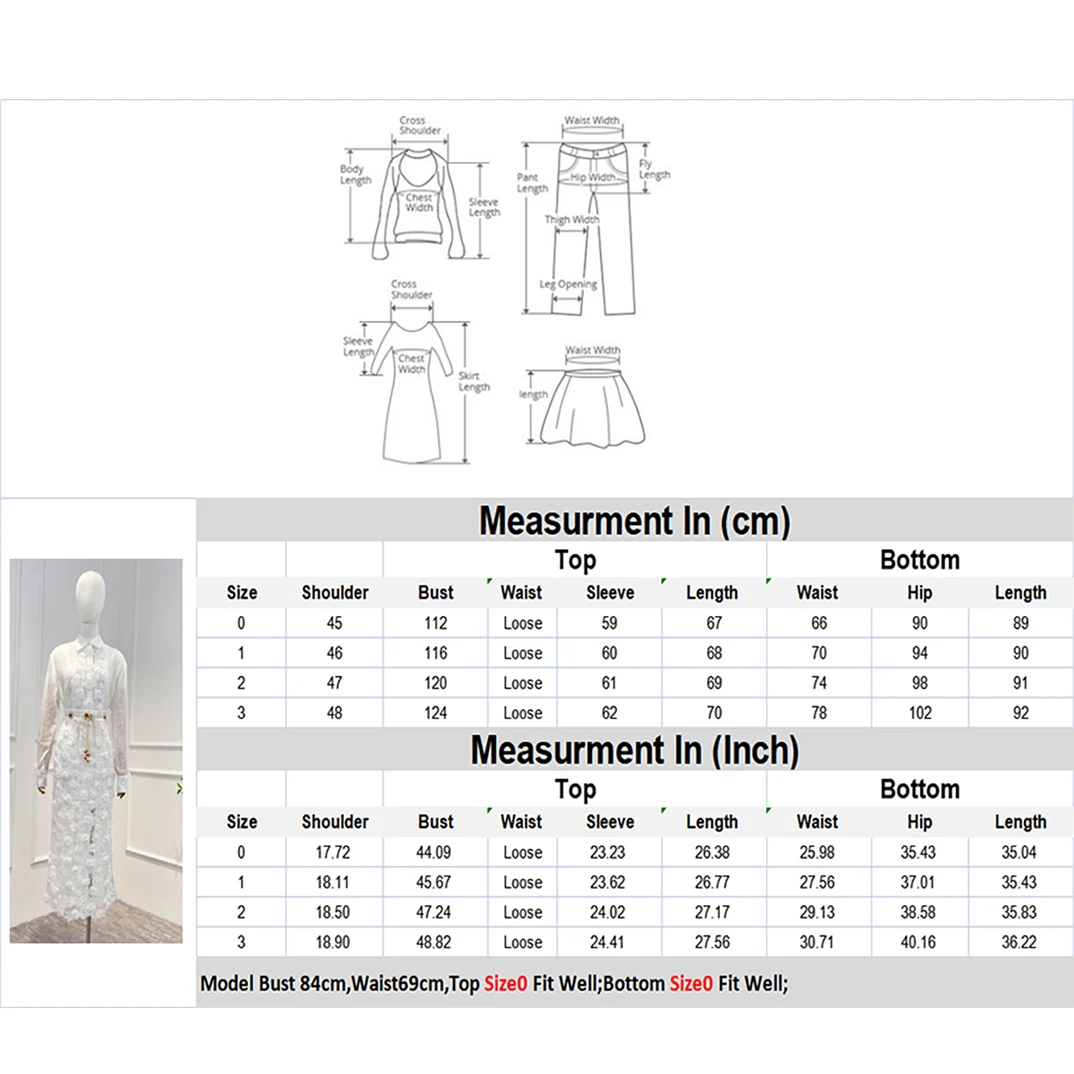Viewport: 1074px width, 1074px height.
Task: Click the 'Leg Opening' label on pants diagram
Action: coord(568,284)
